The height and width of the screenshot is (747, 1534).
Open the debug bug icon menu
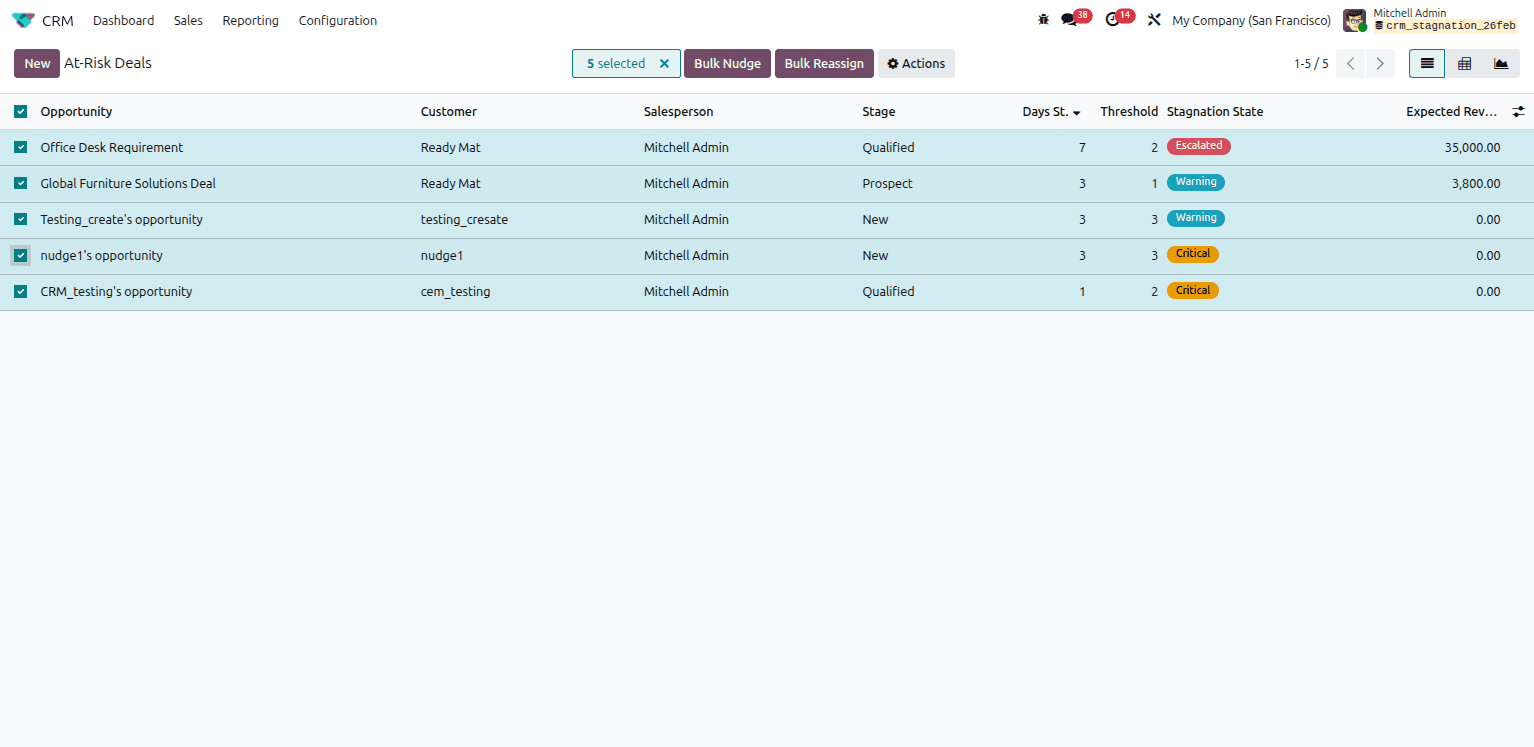[1044, 20]
